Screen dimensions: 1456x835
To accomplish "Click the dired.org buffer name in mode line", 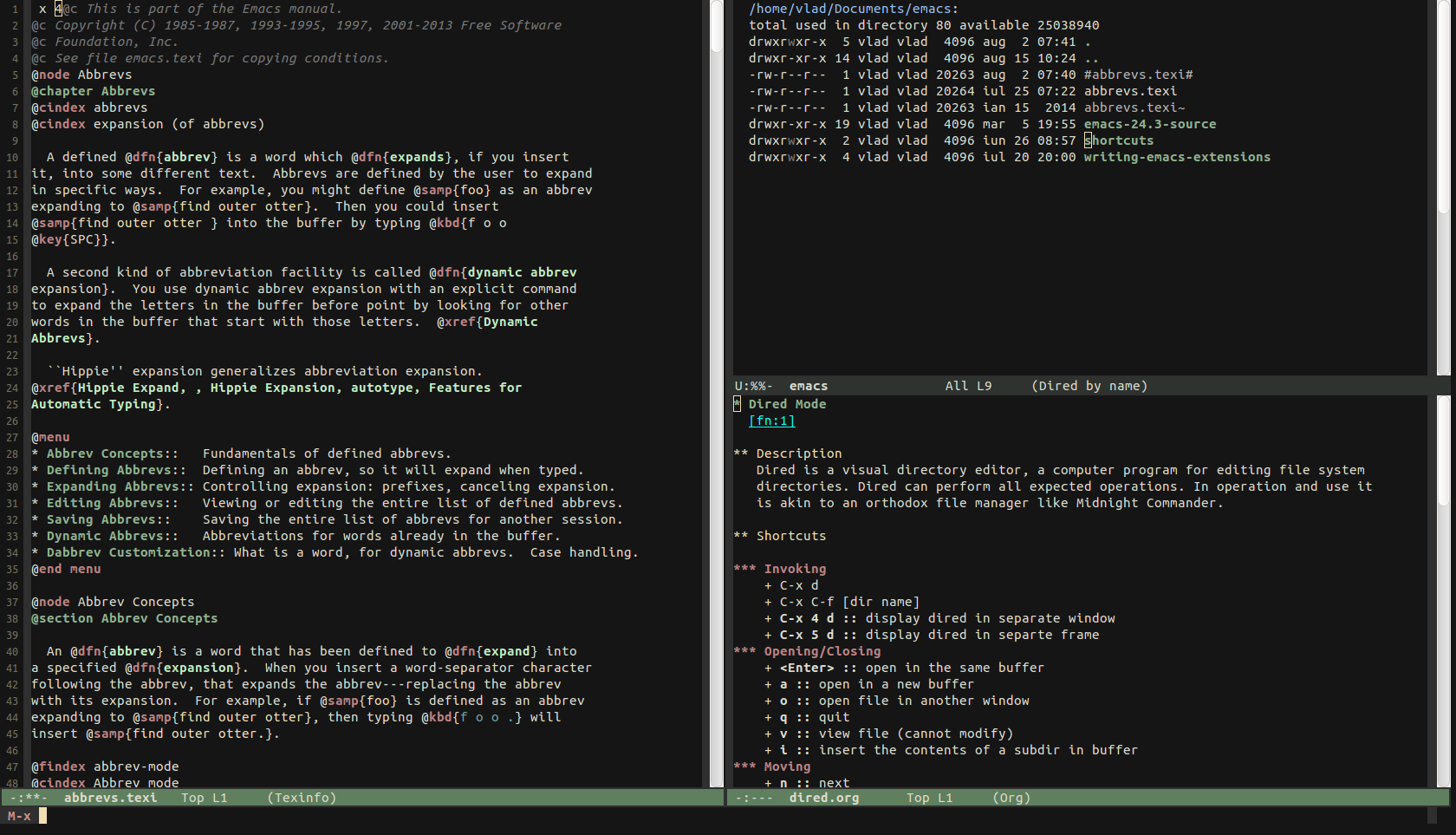I will [823, 798].
